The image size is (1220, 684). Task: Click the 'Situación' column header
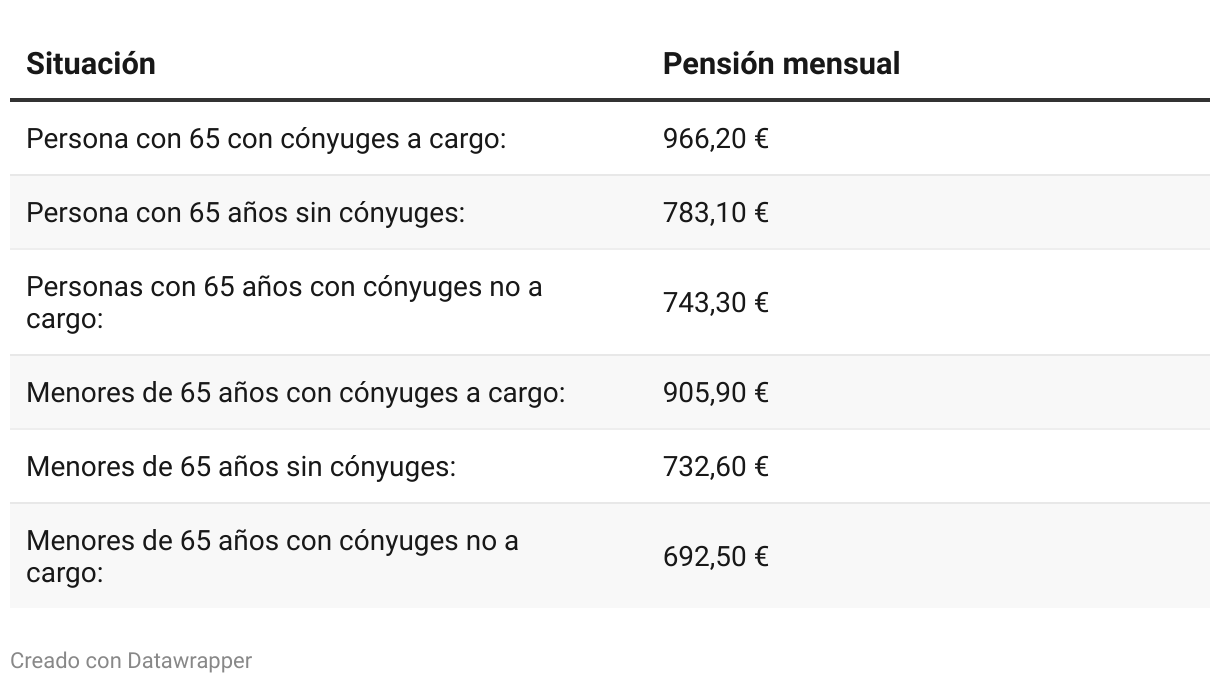coord(91,64)
